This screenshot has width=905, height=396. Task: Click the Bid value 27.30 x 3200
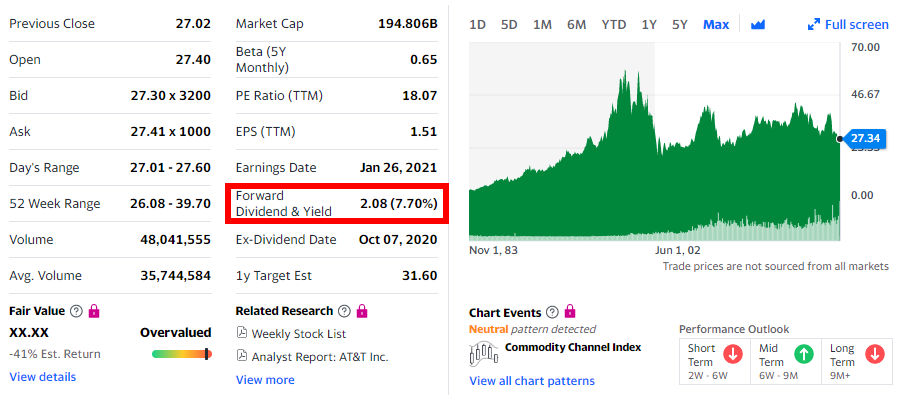click(171, 96)
